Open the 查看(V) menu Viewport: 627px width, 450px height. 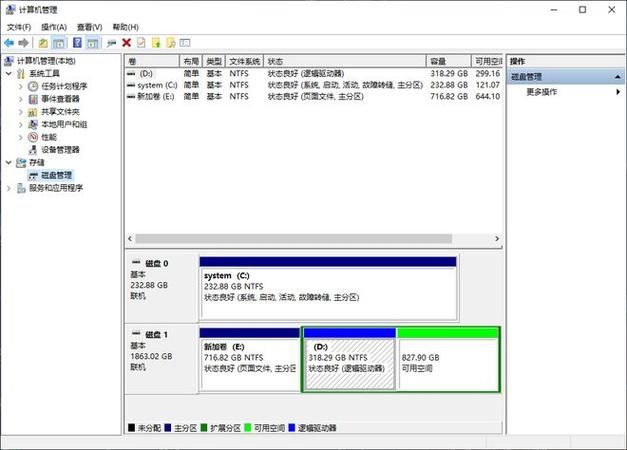point(91,27)
